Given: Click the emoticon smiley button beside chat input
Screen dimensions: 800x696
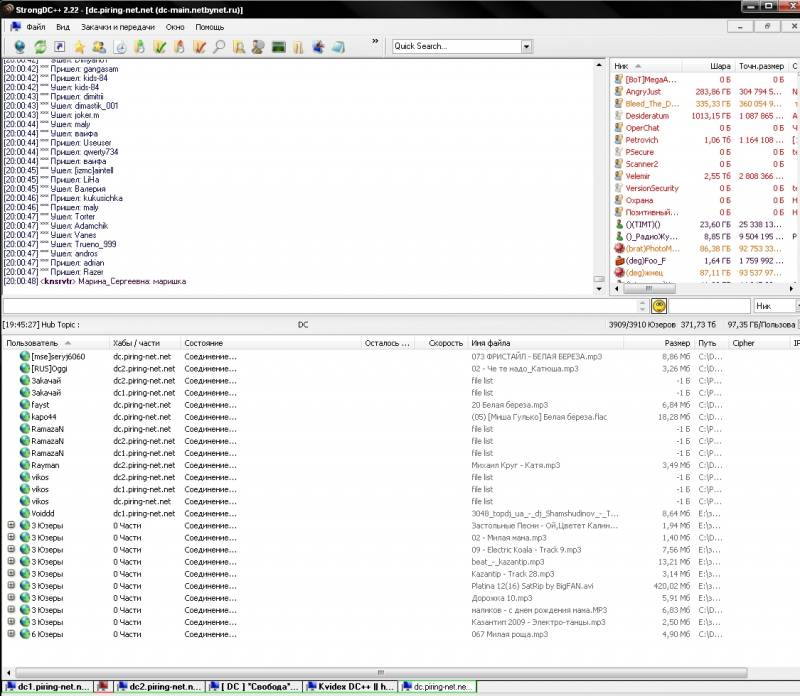Looking at the screenshot, I should [659, 305].
